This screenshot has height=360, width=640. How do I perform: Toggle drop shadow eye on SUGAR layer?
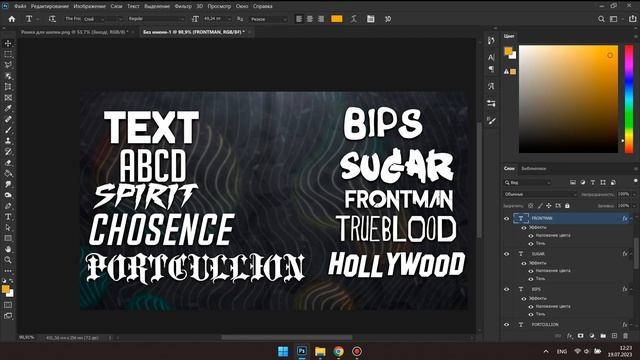coord(531,279)
